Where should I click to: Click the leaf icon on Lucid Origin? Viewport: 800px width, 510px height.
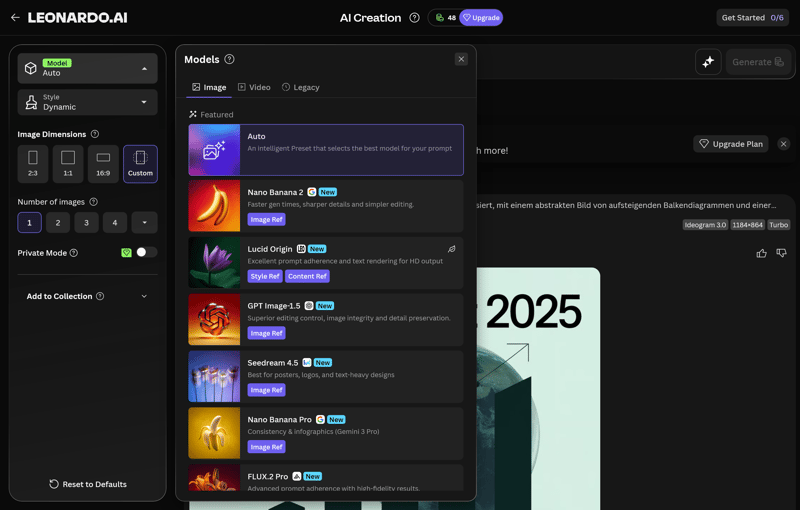click(452, 249)
